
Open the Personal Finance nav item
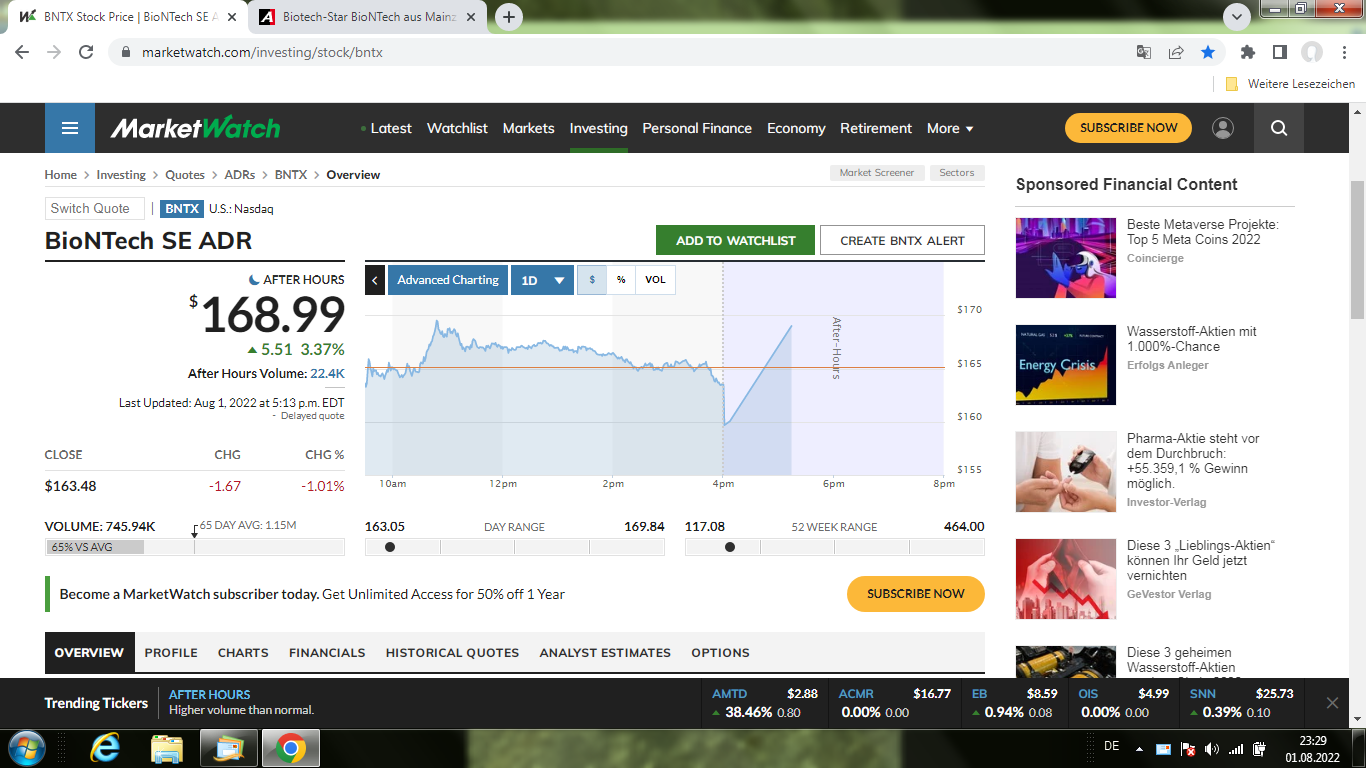(697, 128)
